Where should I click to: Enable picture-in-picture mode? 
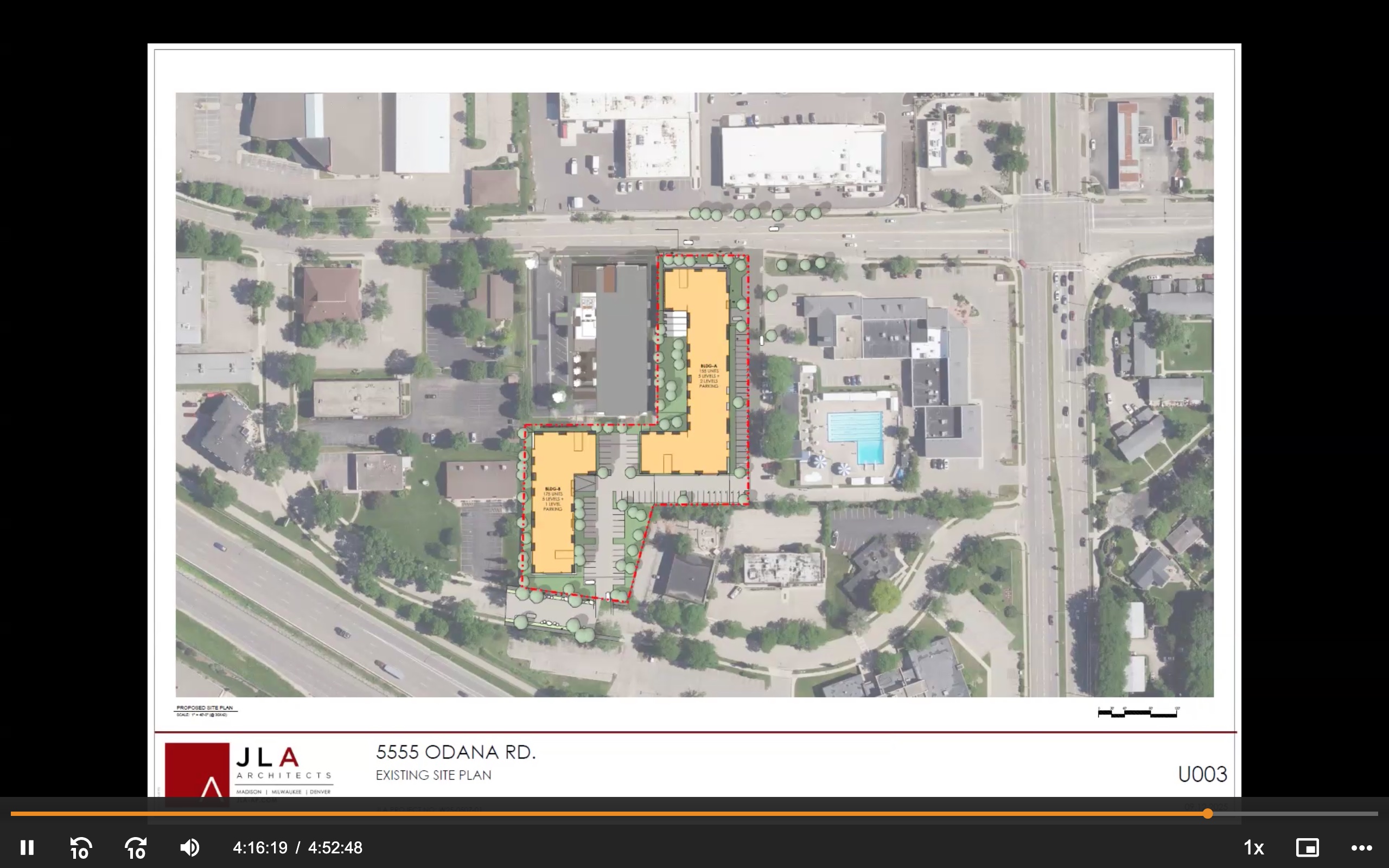(1308, 847)
